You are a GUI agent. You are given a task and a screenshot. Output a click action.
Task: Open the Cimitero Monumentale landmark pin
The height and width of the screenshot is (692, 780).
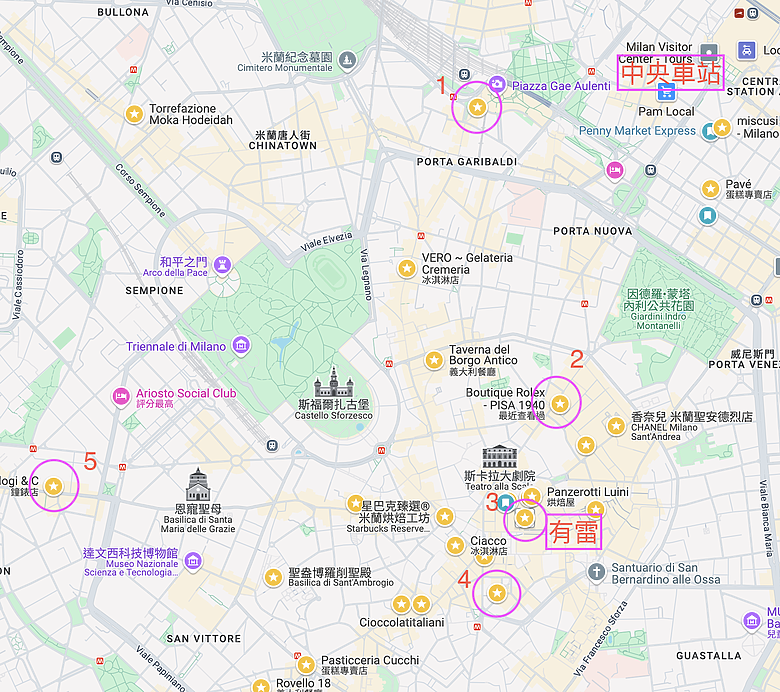(347, 61)
